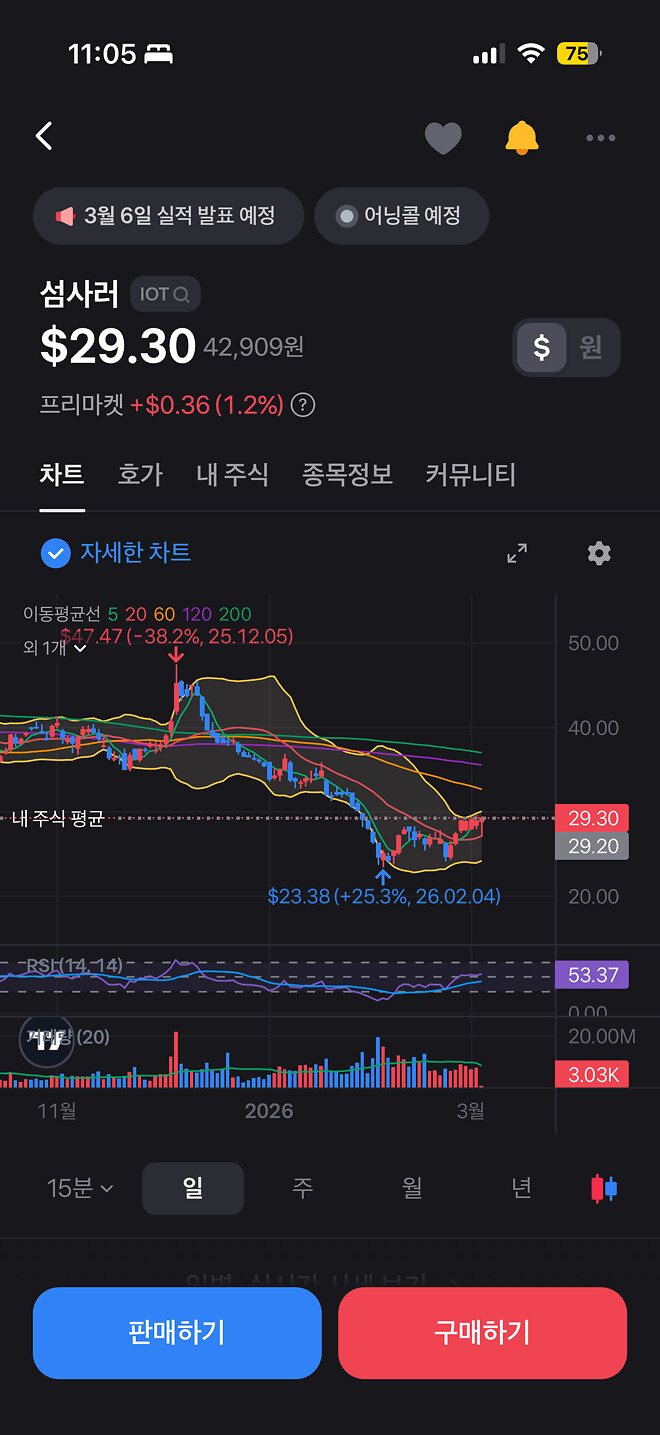The image size is (660, 1435).
Task: Tap IOT ticker search badge
Action: coord(165,294)
